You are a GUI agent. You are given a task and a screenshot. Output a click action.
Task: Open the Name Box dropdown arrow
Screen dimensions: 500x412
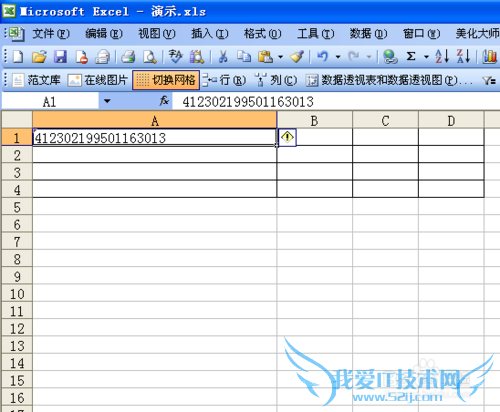[x=107, y=101]
